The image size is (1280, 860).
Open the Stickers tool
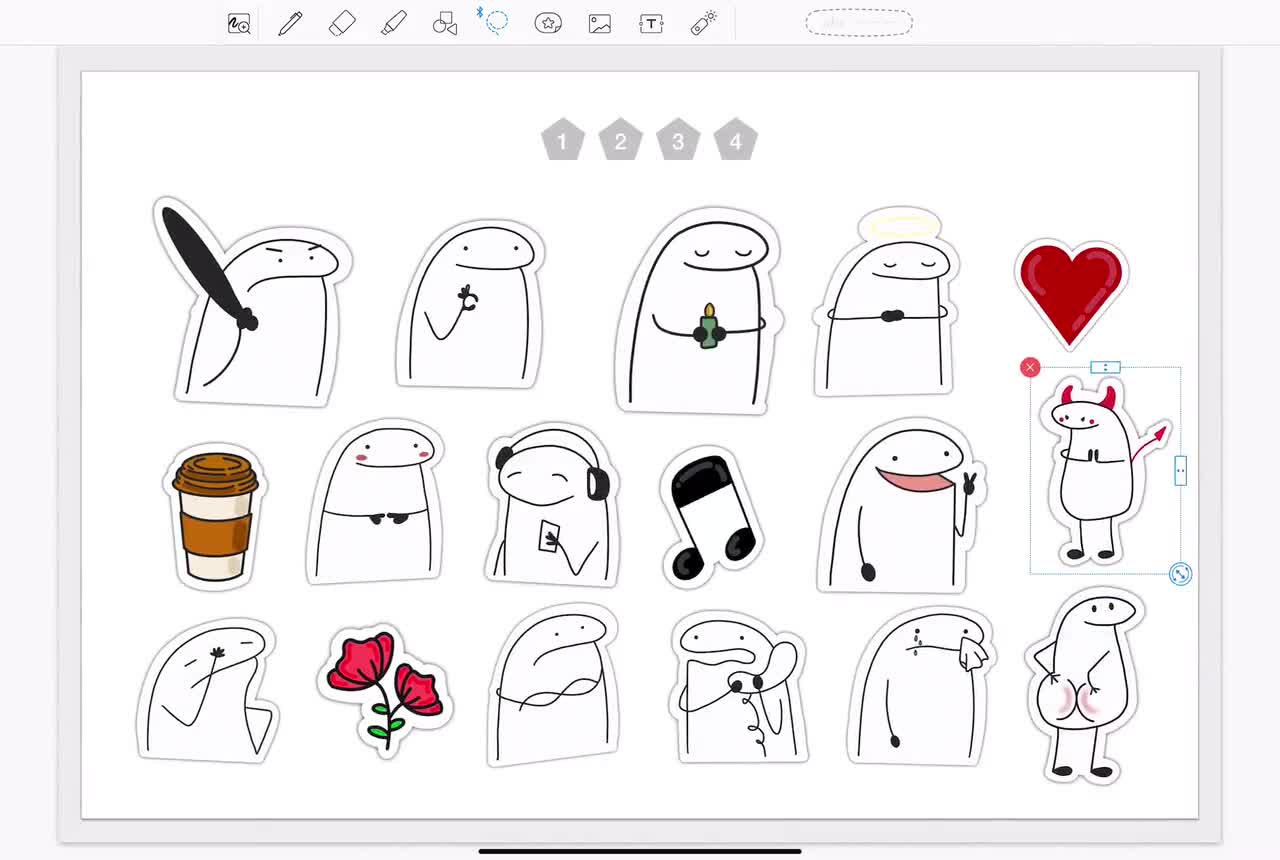548,22
